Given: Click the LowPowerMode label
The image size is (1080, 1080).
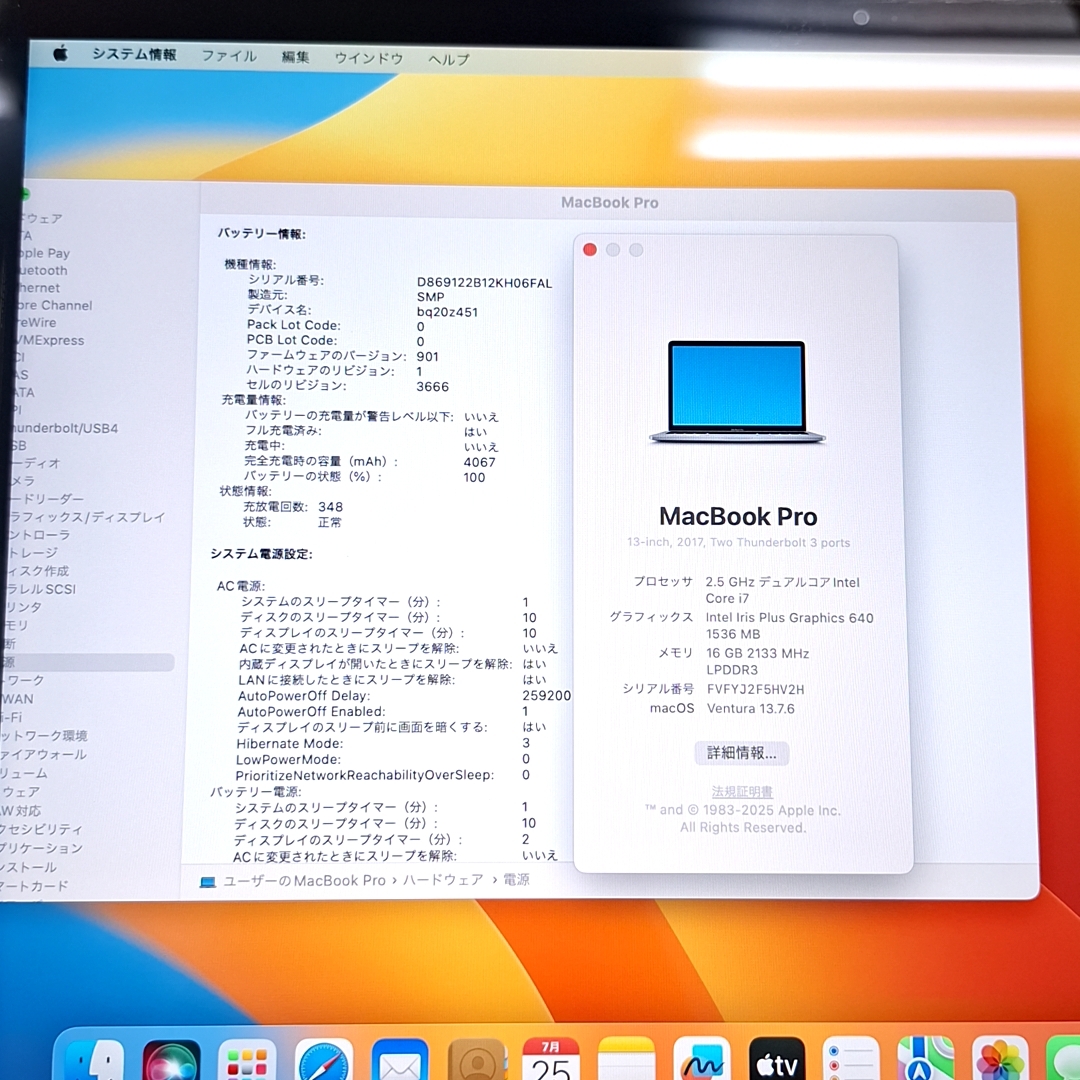Looking at the screenshot, I should (288, 760).
